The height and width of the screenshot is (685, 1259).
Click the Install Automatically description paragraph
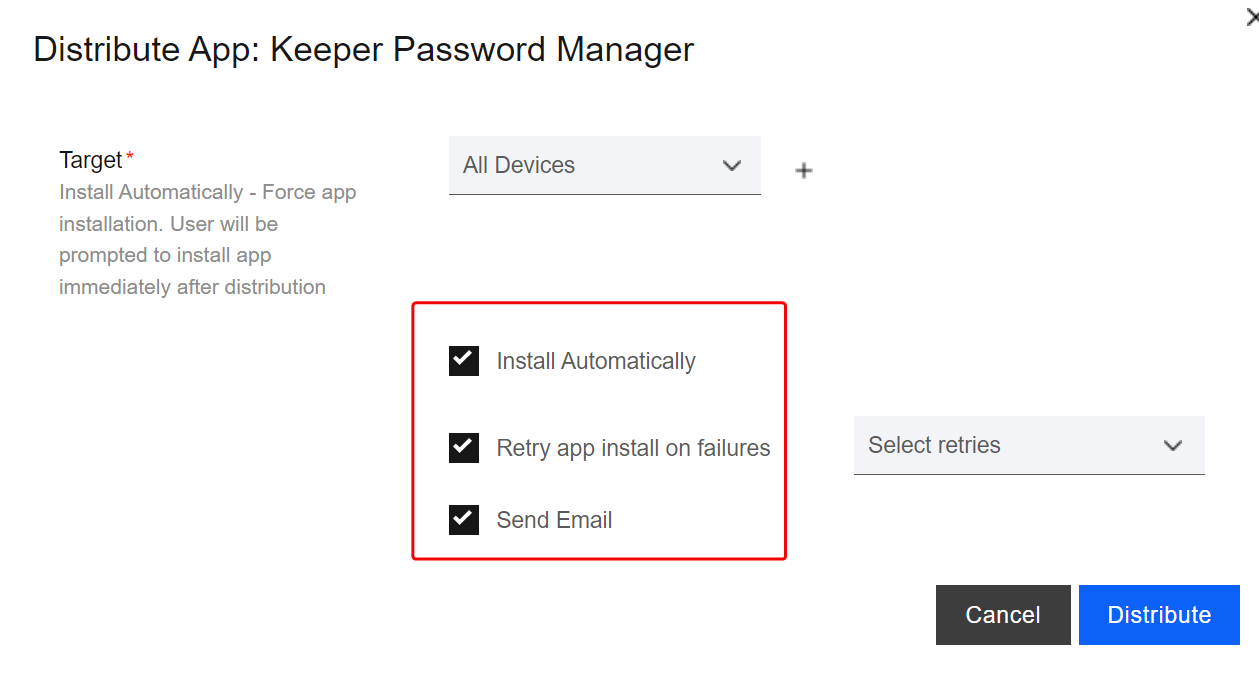click(207, 239)
